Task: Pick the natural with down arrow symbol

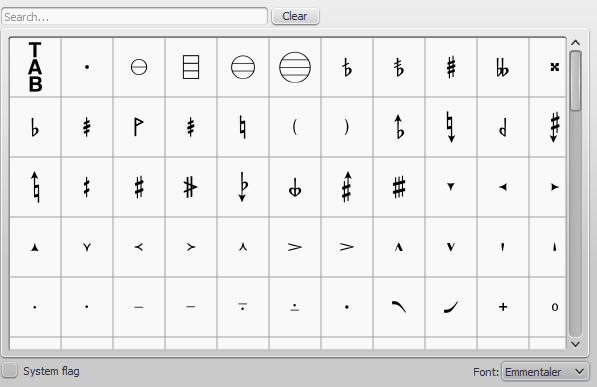Action: [451, 127]
